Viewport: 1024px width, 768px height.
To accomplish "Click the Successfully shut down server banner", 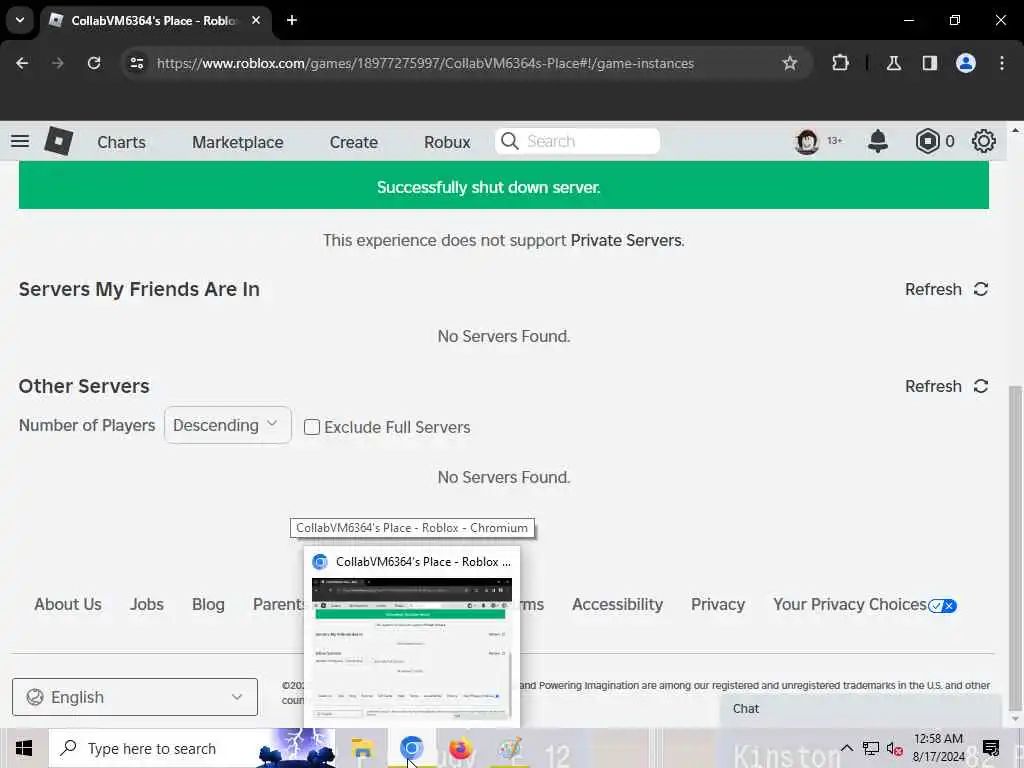I will tap(504, 186).
